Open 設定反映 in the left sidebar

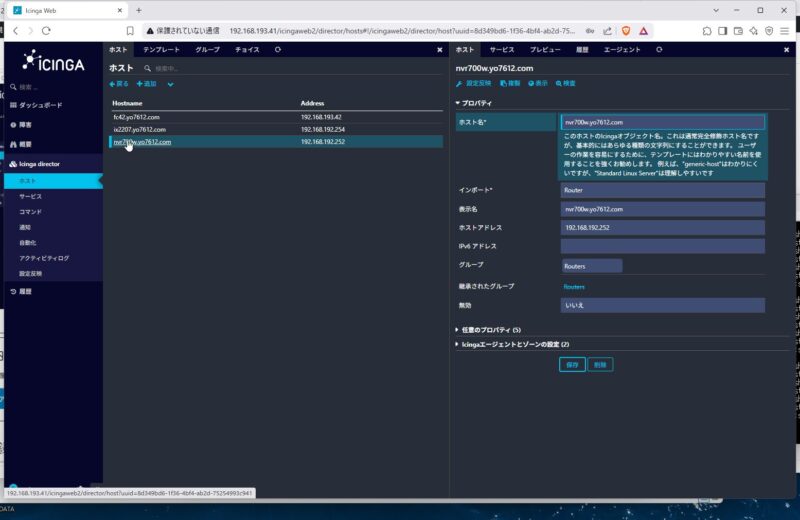point(31,274)
